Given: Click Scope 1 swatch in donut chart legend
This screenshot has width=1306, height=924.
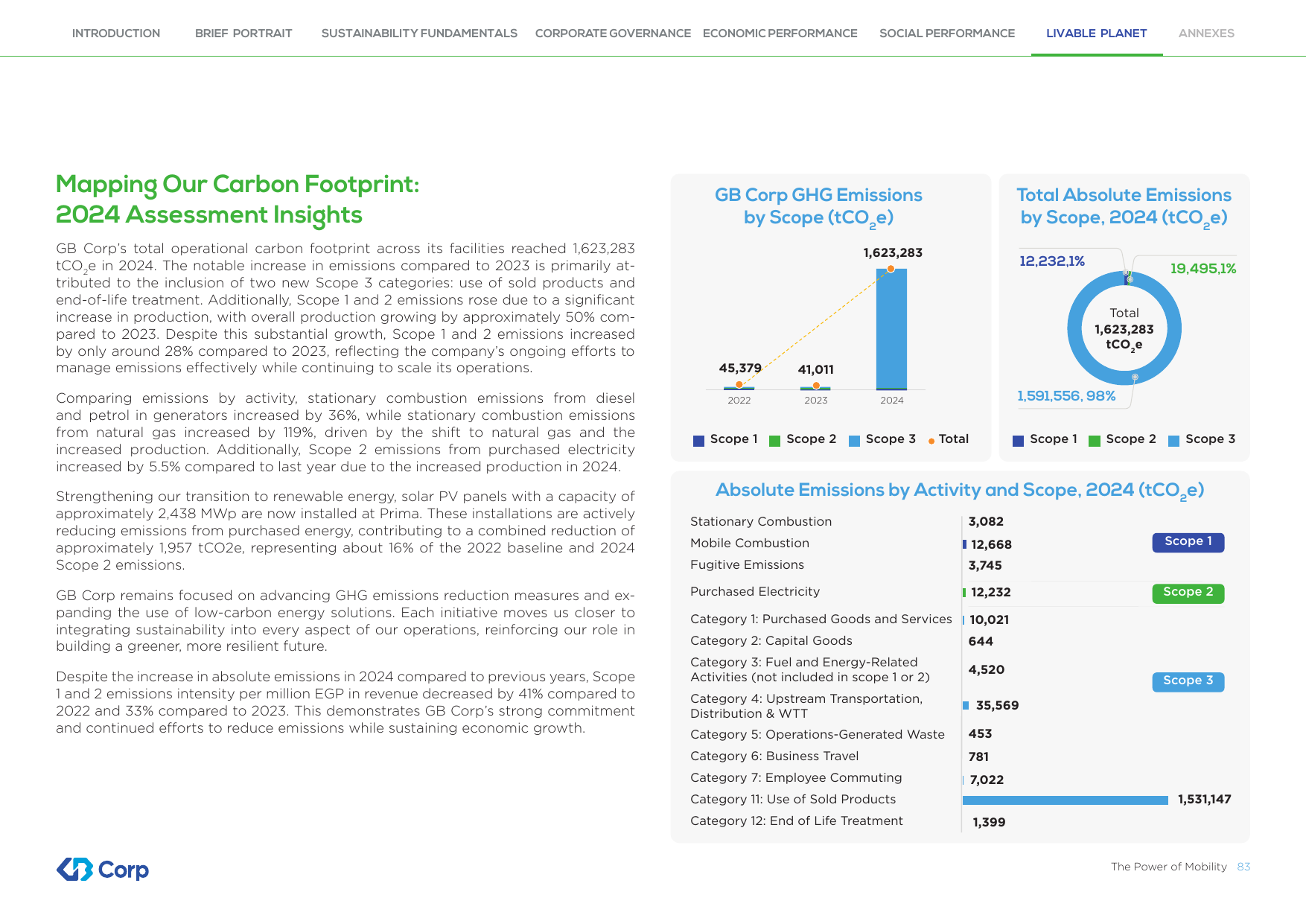Looking at the screenshot, I should coord(1018,441).
